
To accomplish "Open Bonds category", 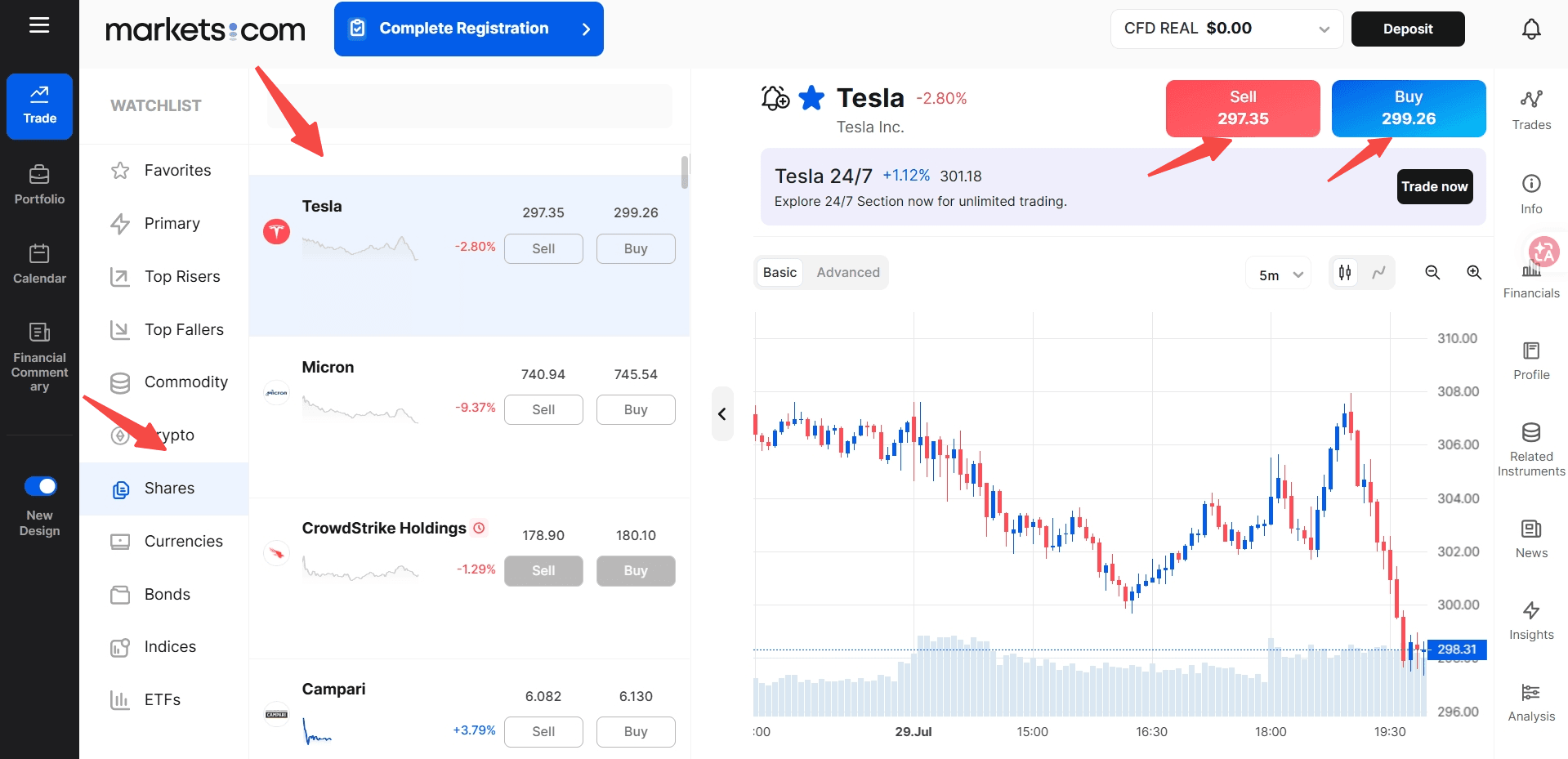I will coord(163,594).
